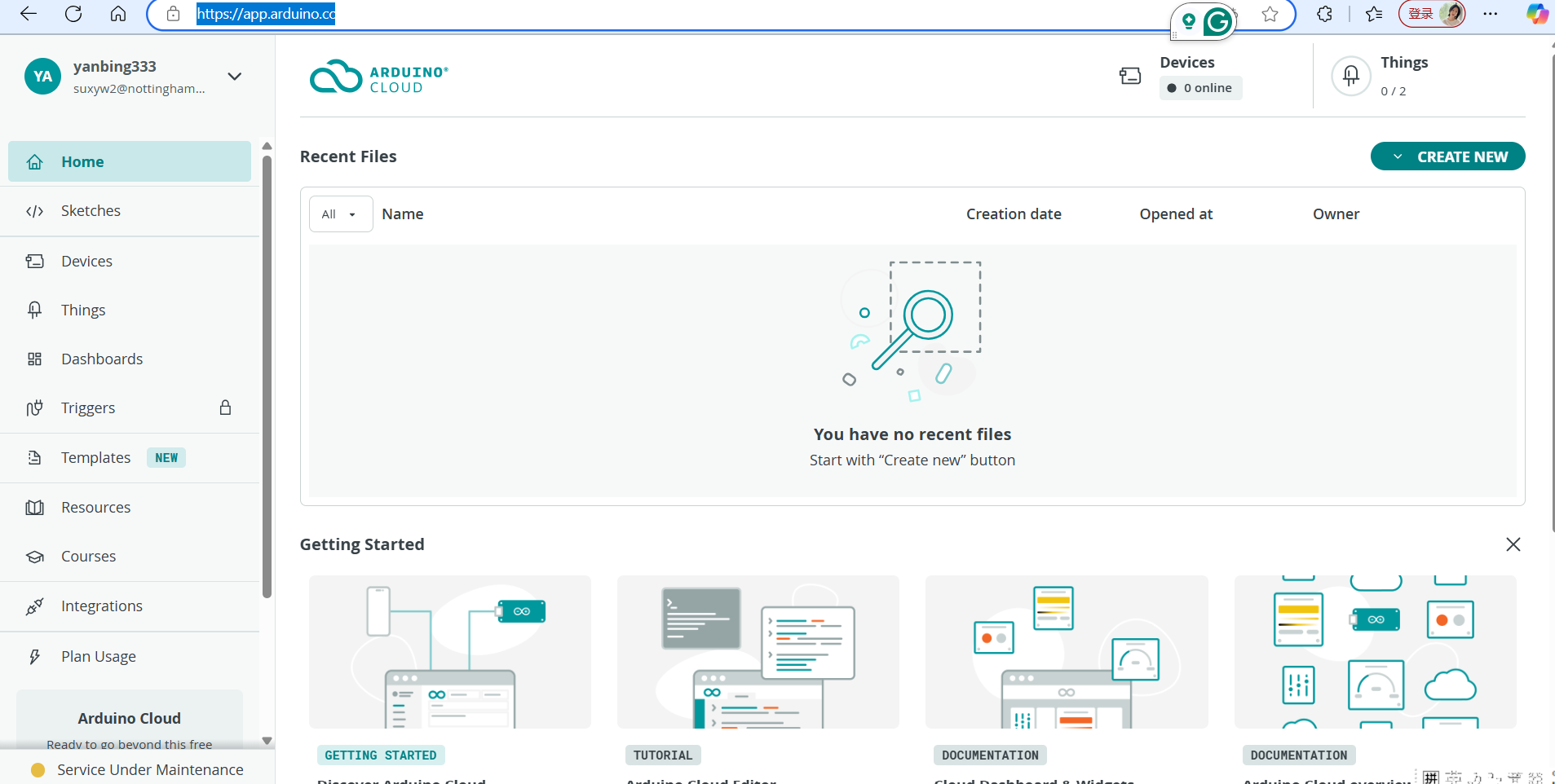This screenshot has width=1555, height=784.
Task: Close the Getting Started section
Action: point(1513,544)
